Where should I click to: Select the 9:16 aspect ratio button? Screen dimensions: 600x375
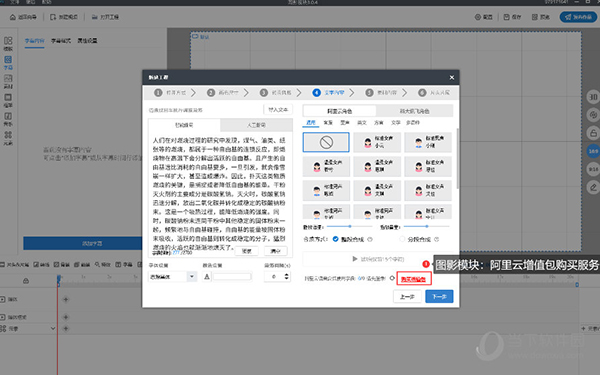point(593,169)
